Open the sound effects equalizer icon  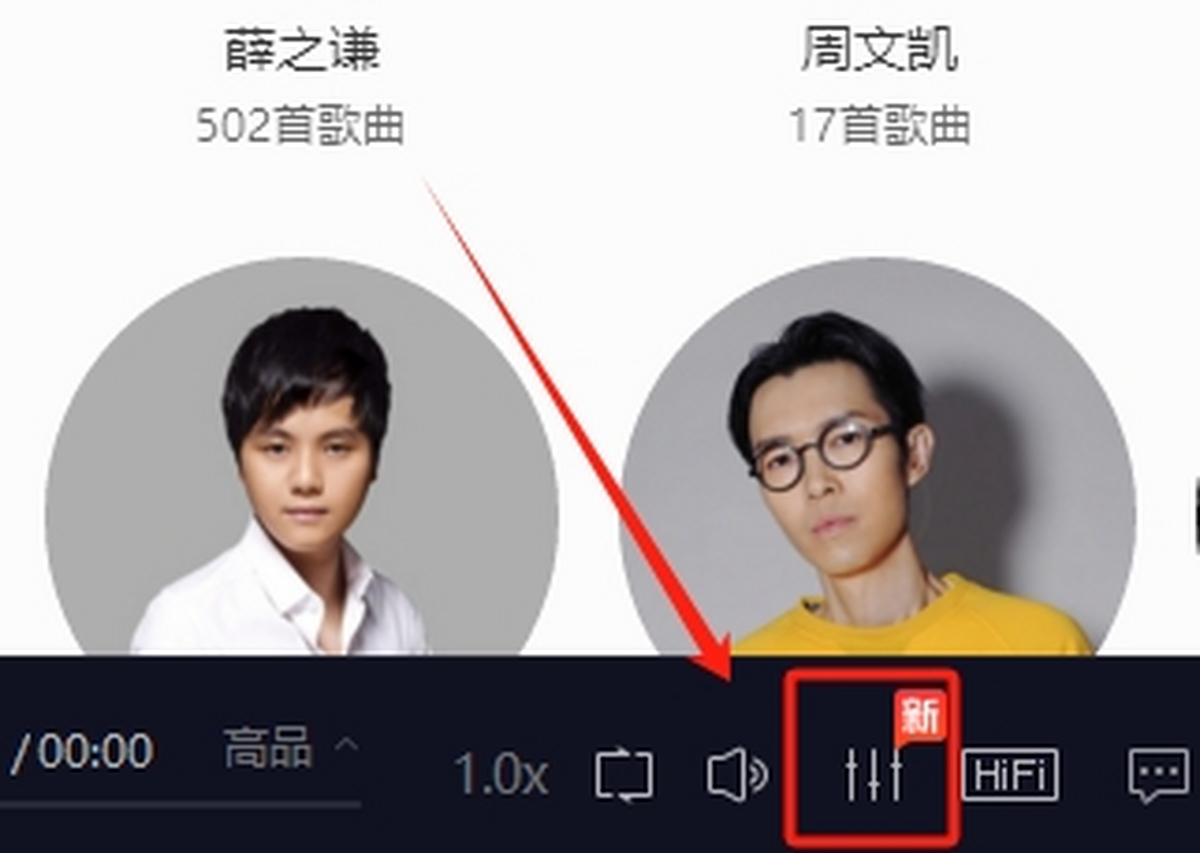(x=873, y=775)
